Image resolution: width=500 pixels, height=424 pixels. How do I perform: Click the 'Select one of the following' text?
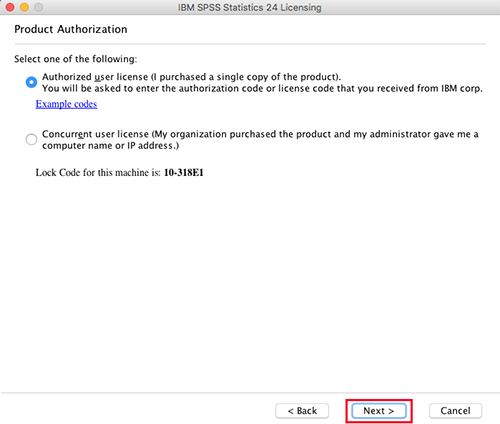pyautogui.click(x=76, y=59)
